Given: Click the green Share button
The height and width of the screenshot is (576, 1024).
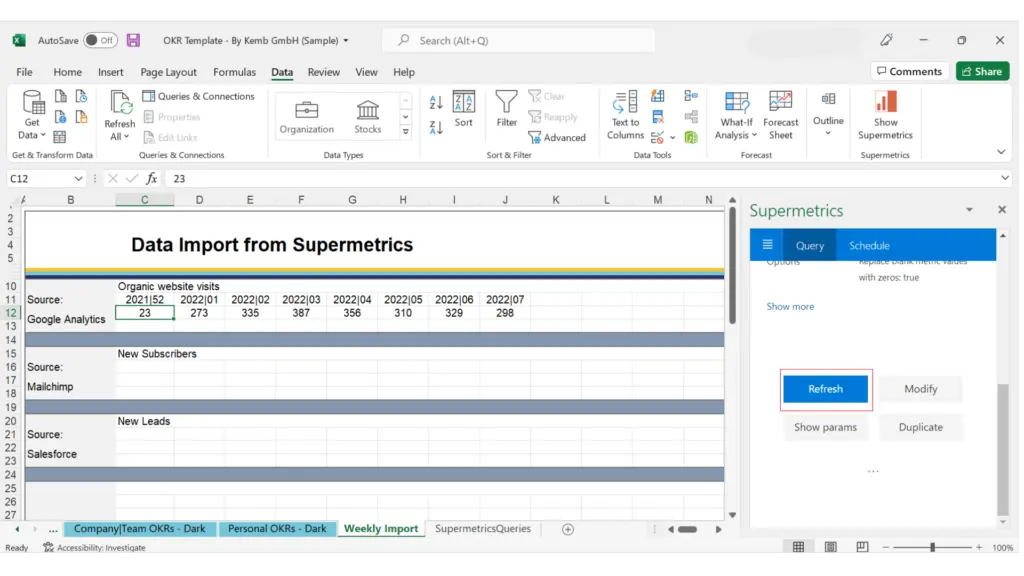Looking at the screenshot, I should [x=982, y=71].
